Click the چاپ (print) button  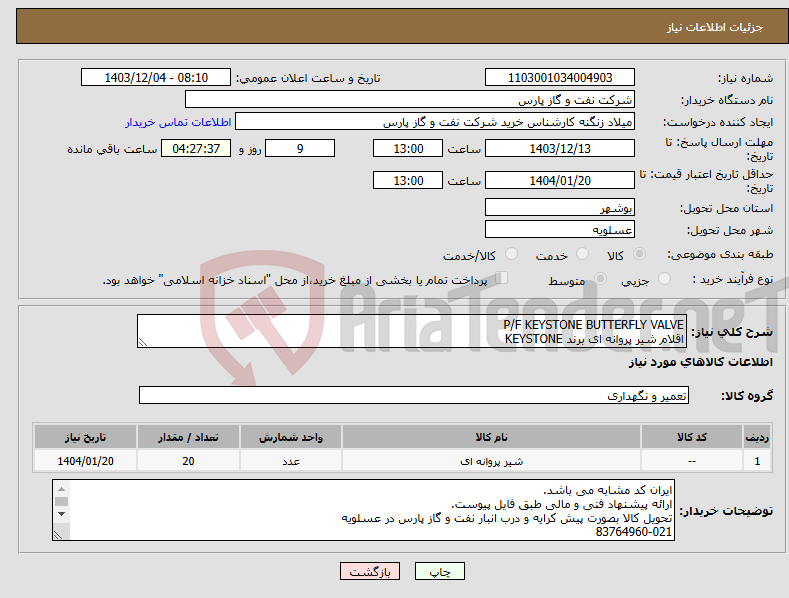[439, 571]
